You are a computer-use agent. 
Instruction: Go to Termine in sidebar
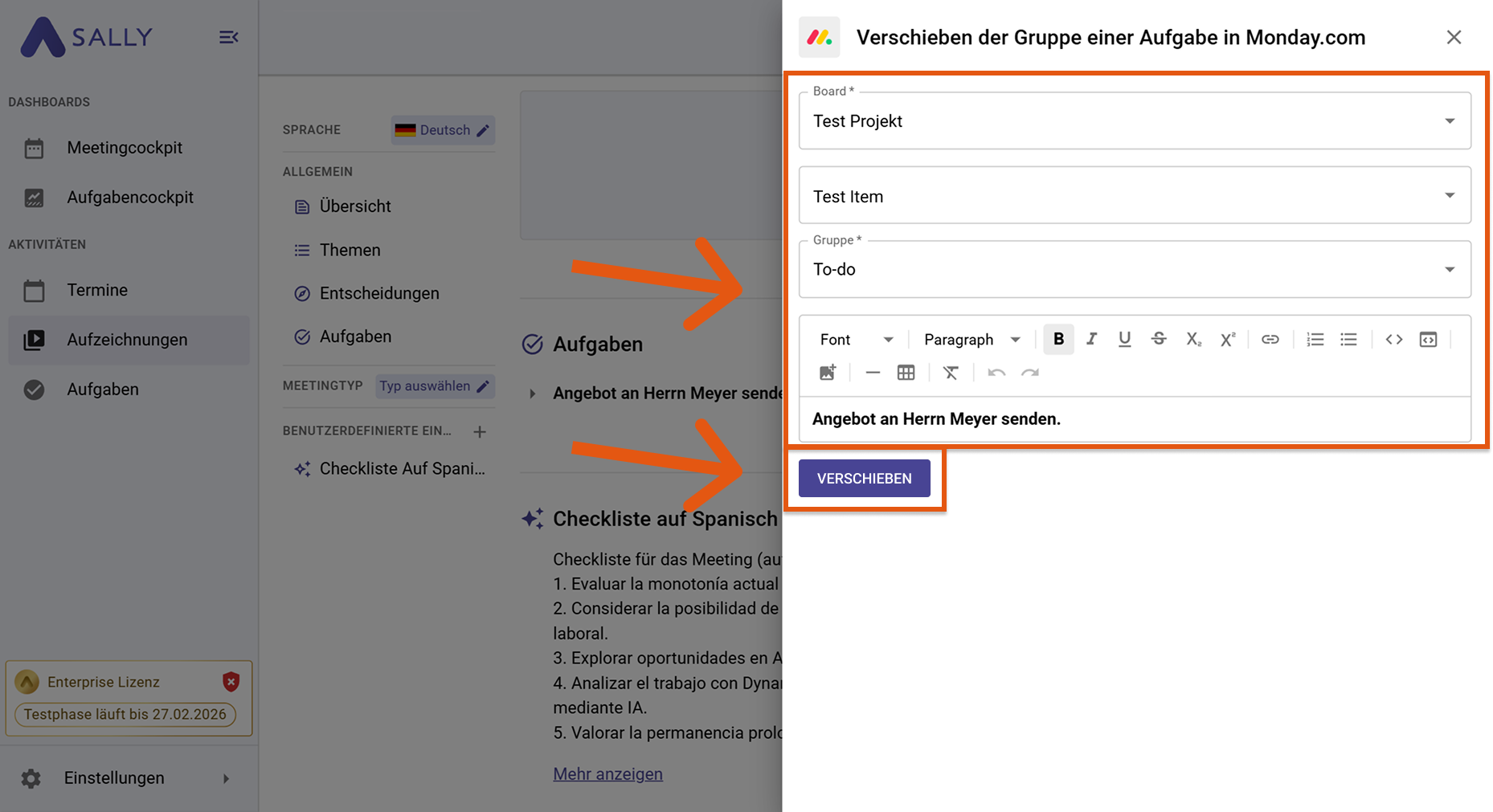point(97,290)
